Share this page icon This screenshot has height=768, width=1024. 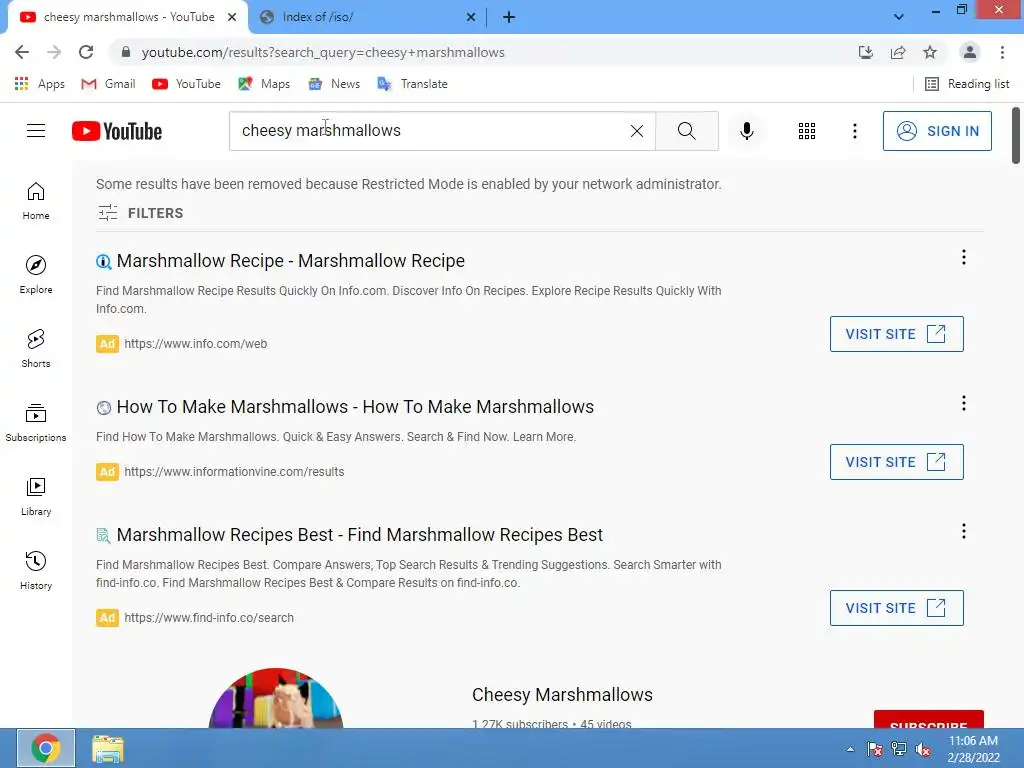coord(898,52)
